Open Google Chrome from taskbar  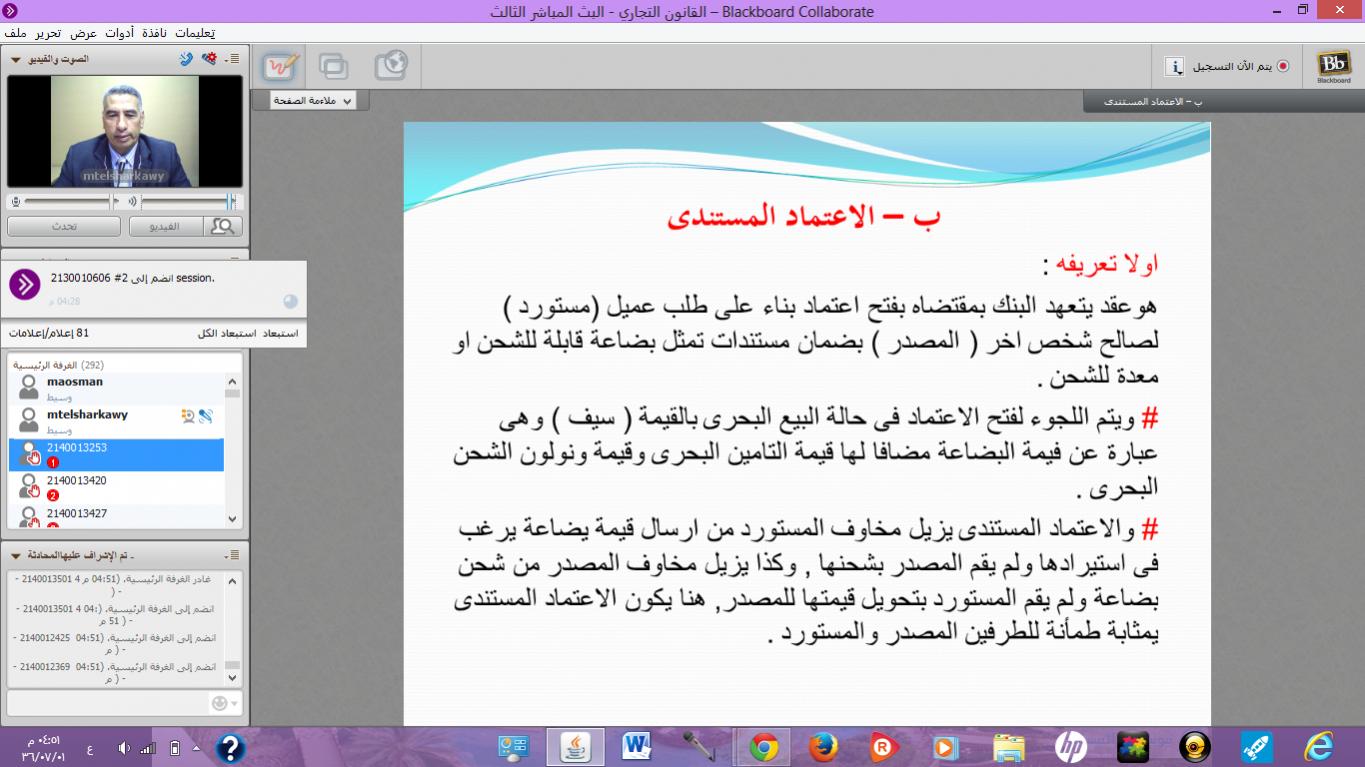point(763,747)
